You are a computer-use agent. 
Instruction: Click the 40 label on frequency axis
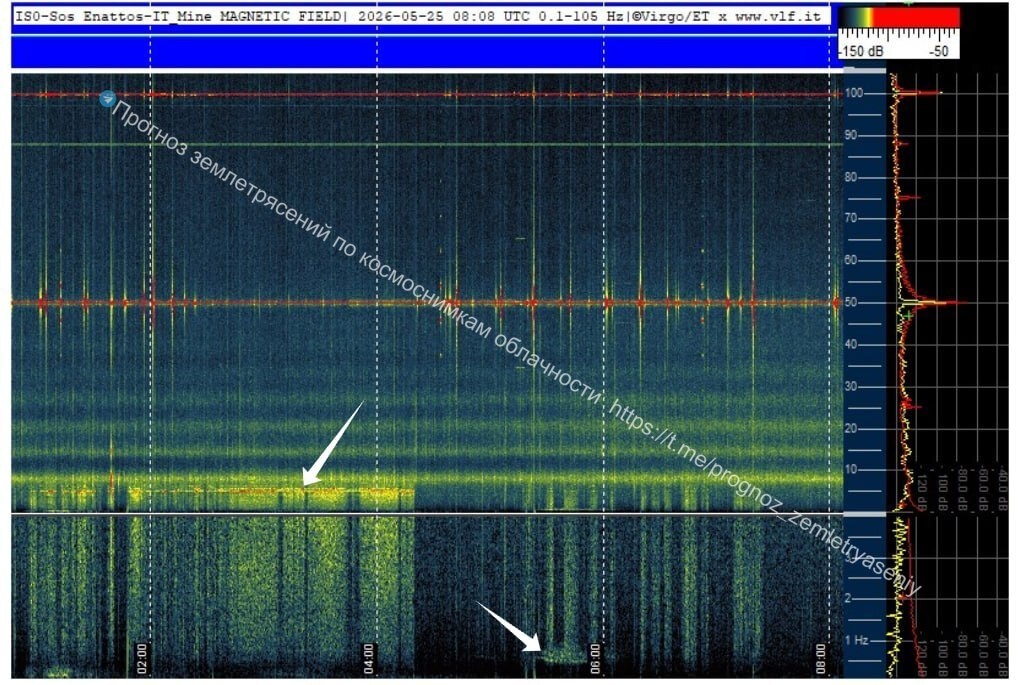(x=851, y=344)
